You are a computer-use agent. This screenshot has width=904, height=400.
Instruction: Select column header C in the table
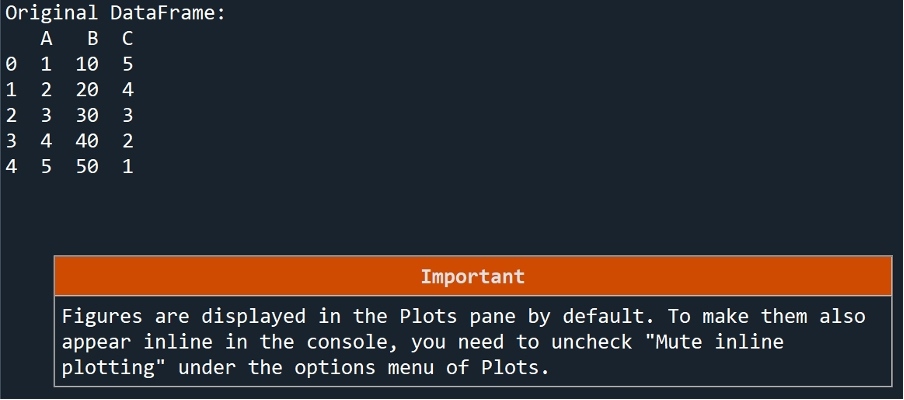click(x=127, y=39)
